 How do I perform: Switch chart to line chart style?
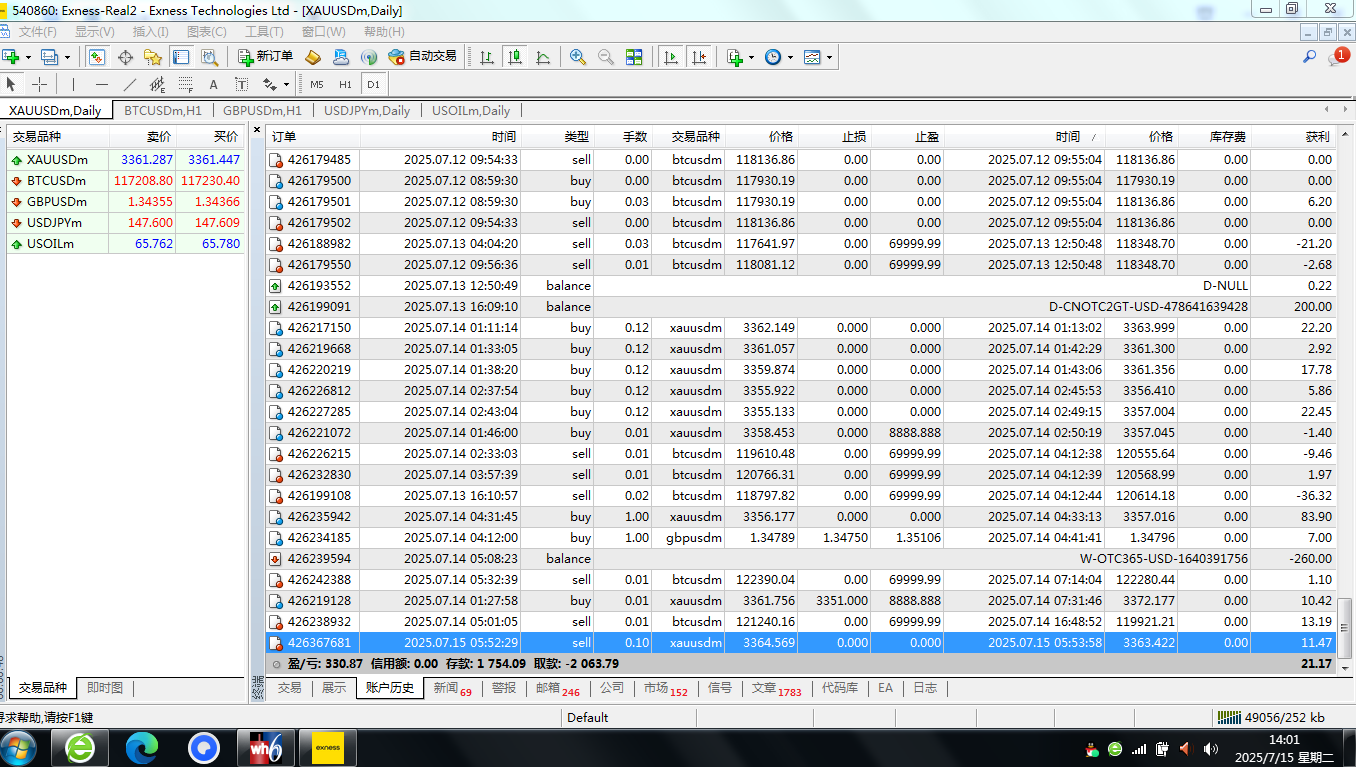(x=543, y=57)
